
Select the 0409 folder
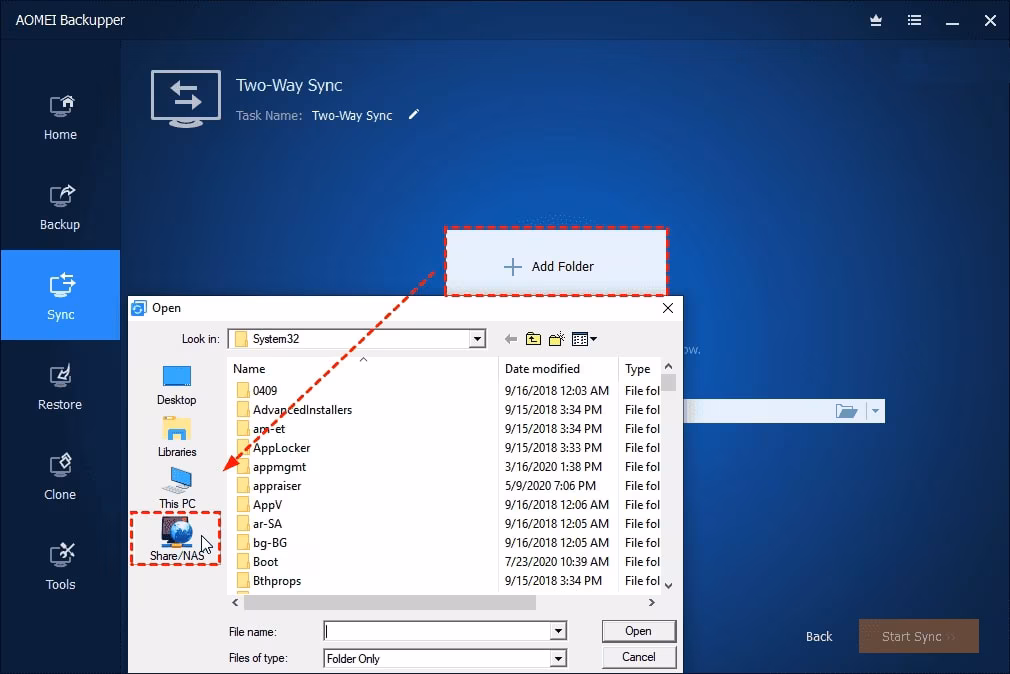pyautogui.click(x=264, y=390)
